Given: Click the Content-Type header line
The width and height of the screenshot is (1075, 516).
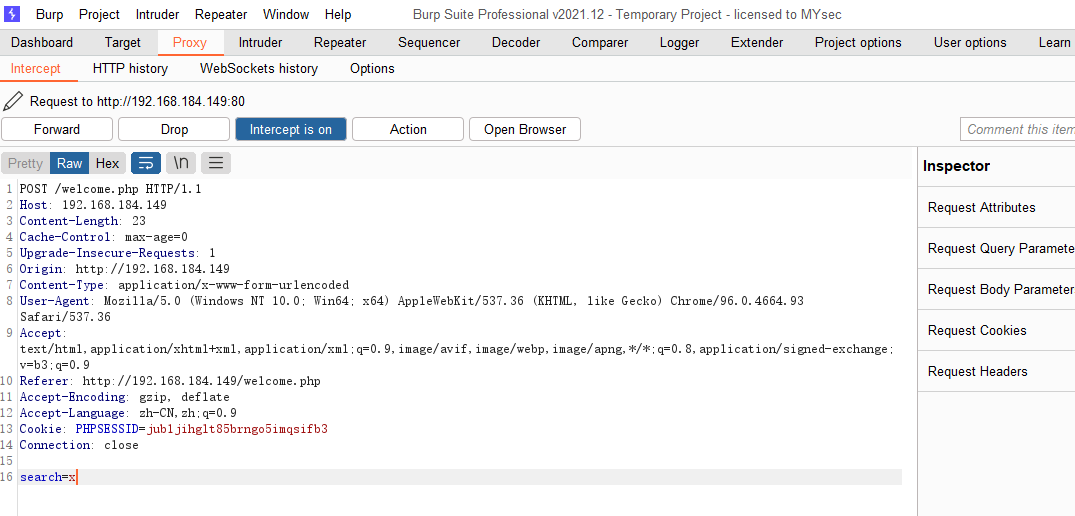Looking at the screenshot, I should click(x=184, y=285).
